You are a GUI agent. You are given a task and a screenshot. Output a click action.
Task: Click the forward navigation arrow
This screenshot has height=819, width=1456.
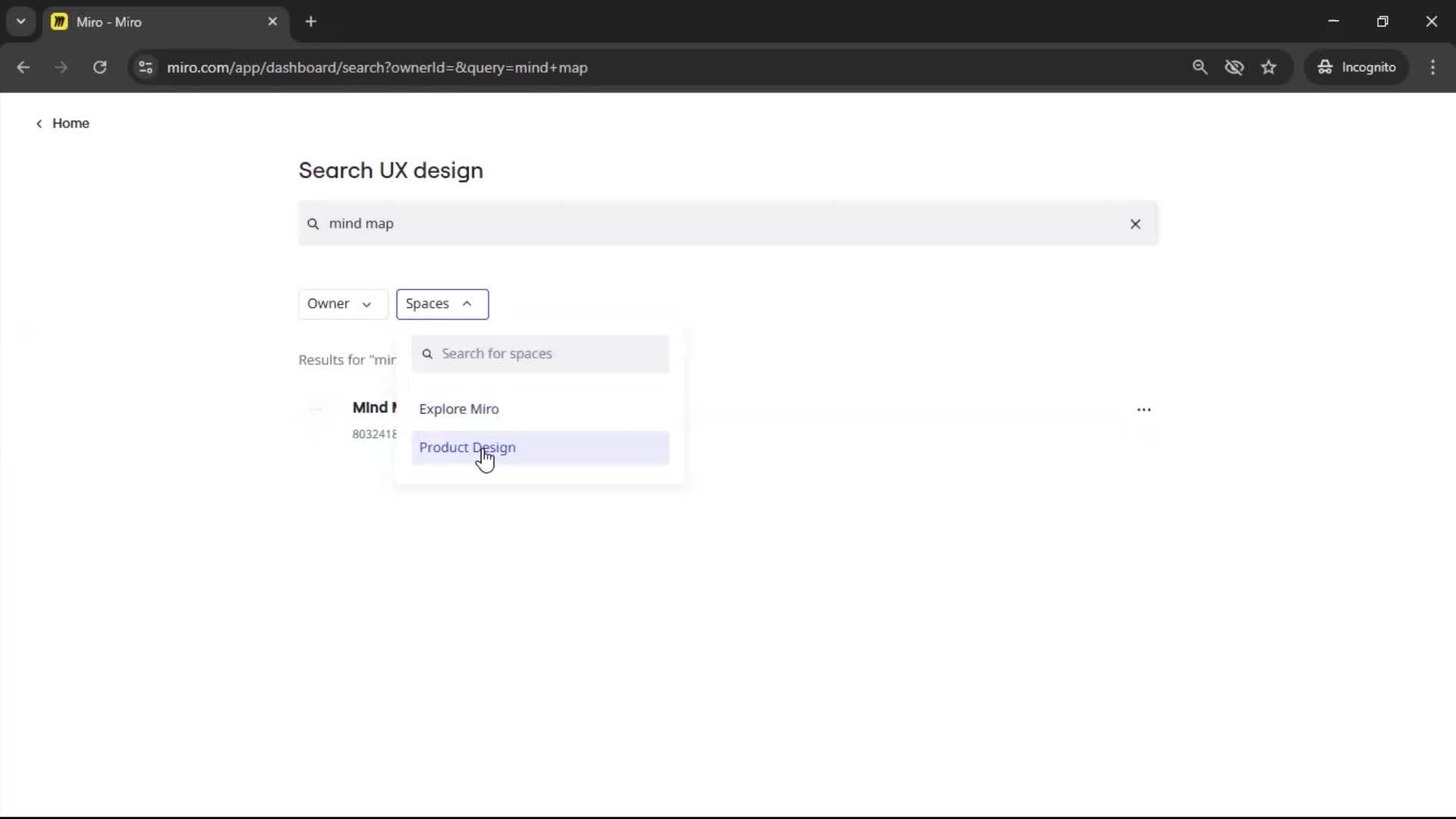point(61,67)
